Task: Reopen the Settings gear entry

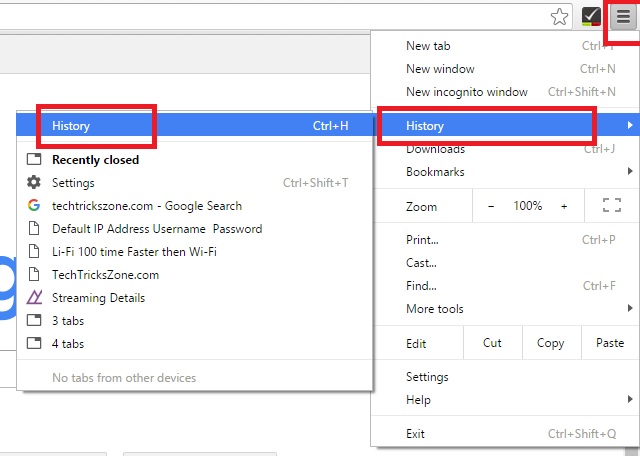Action: pyautogui.click(x=73, y=183)
